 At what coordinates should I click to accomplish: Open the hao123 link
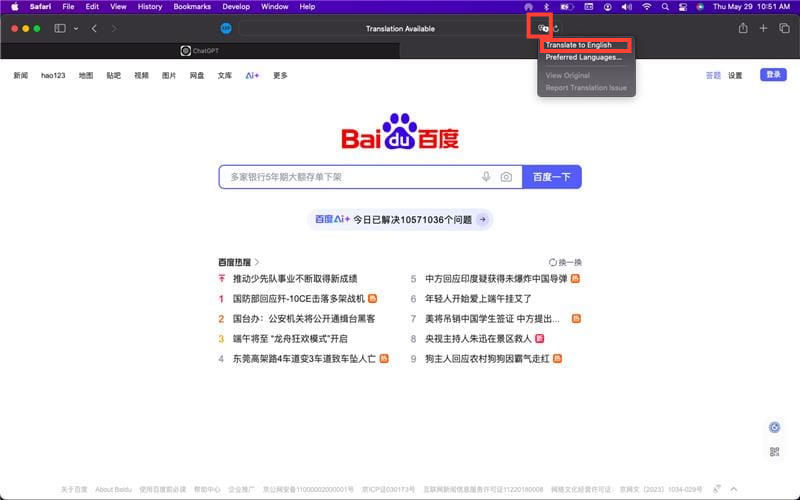point(53,75)
